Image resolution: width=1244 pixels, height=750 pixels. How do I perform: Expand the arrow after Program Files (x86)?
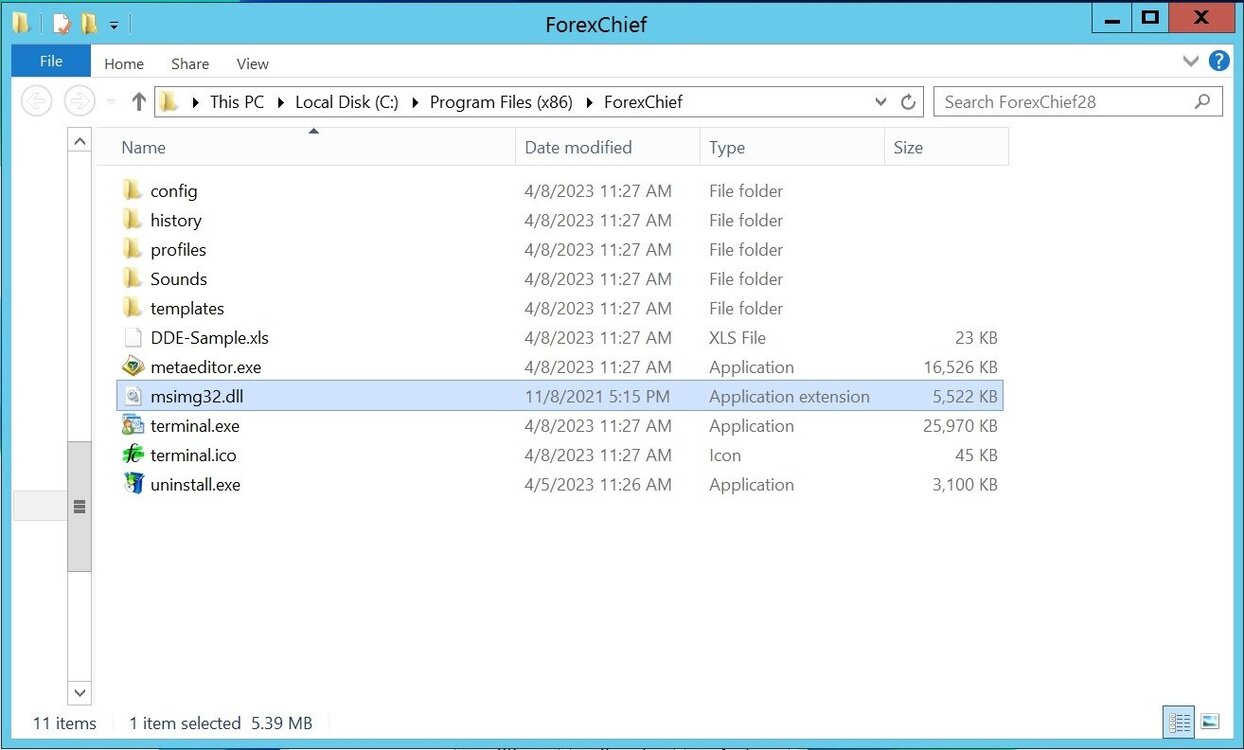pyautogui.click(x=588, y=102)
